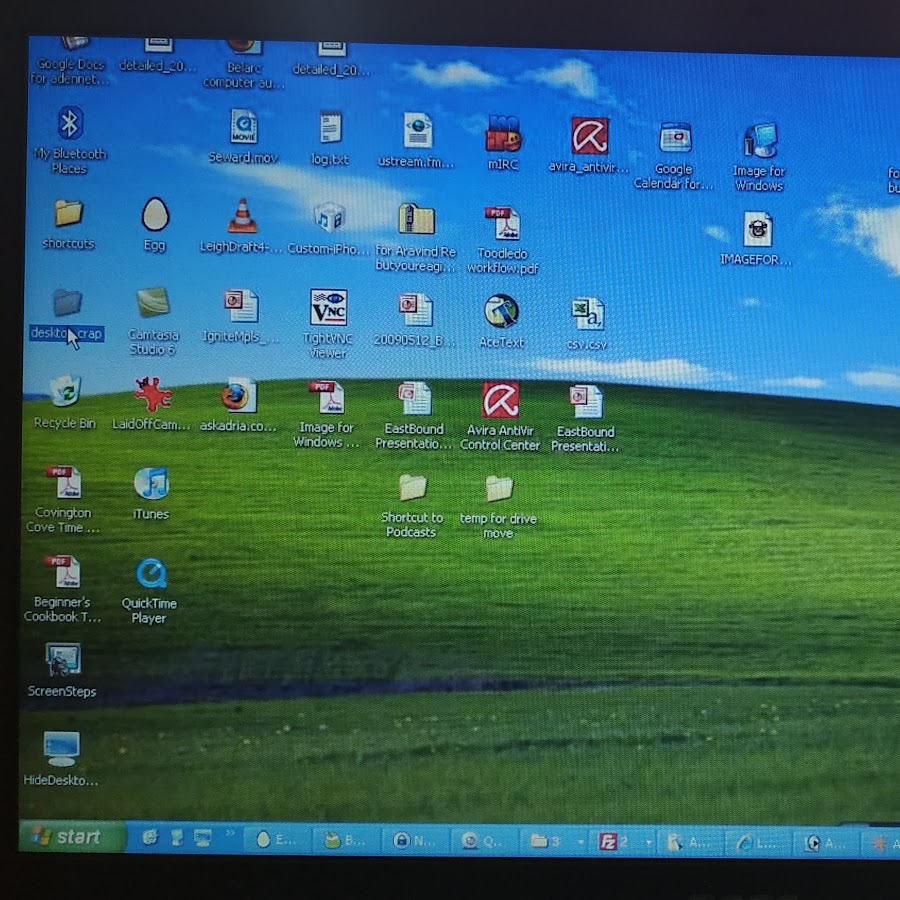The image size is (900, 900).
Task: Expand the Quick Launch chevron on taskbar
Action: (230, 833)
